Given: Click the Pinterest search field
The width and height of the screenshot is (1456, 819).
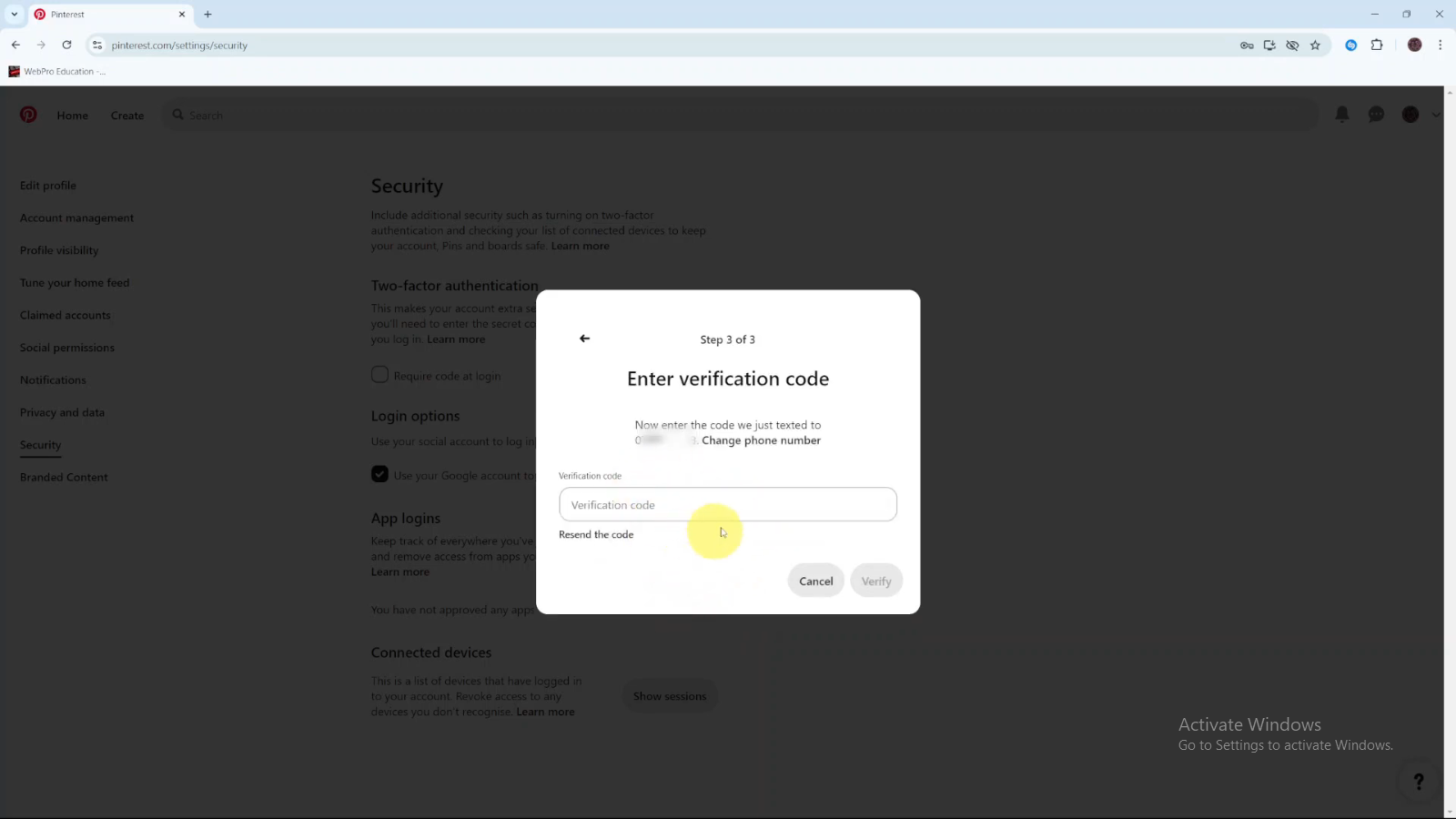Looking at the screenshot, I should [x=741, y=115].
